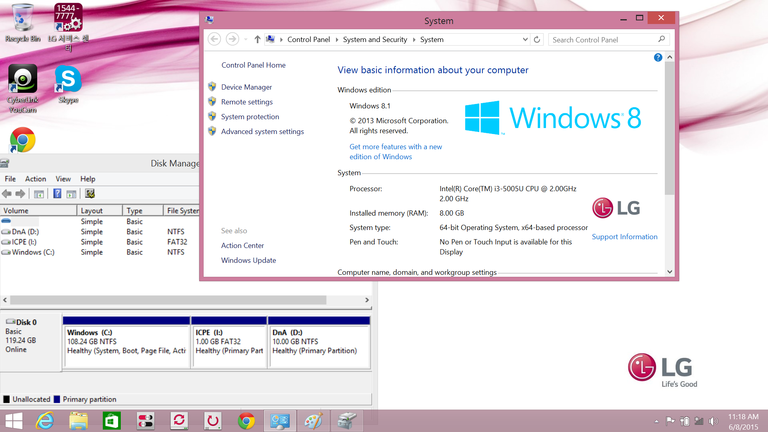Open Windows Update link
Screen dimensions: 768x432
click(x=248, y=260)
